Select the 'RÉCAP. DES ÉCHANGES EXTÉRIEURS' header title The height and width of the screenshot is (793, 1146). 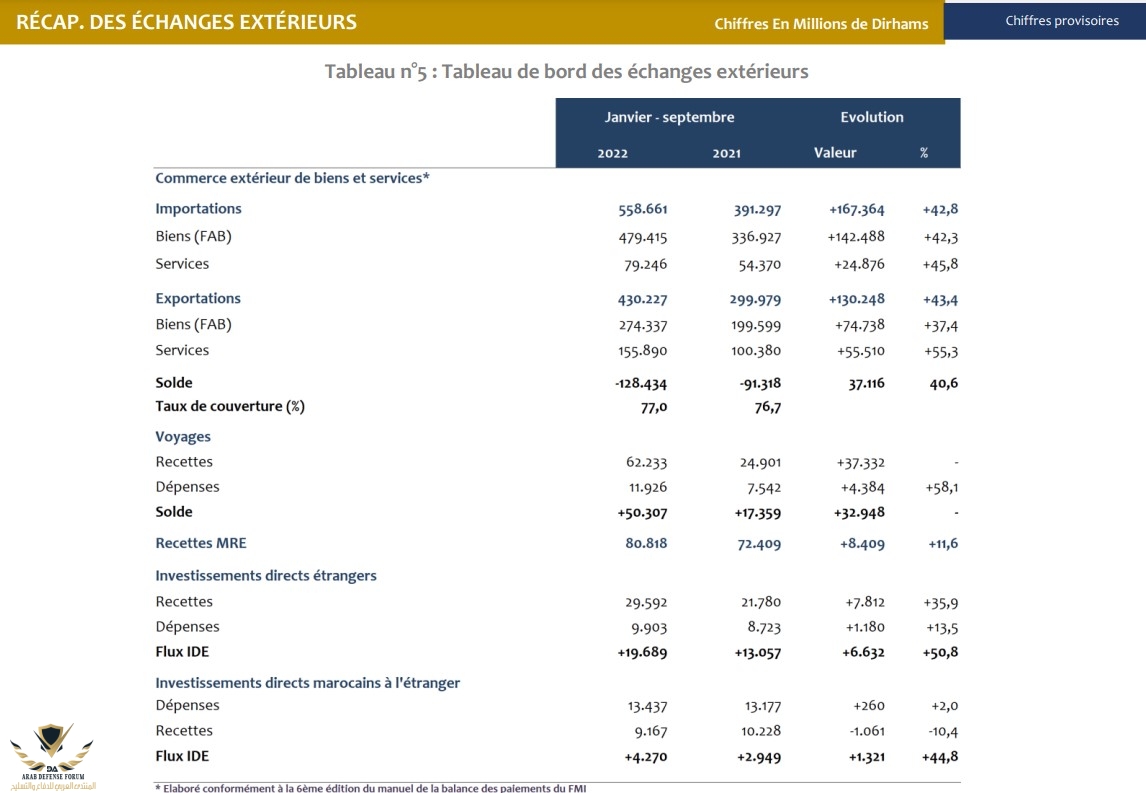[187, 22]
